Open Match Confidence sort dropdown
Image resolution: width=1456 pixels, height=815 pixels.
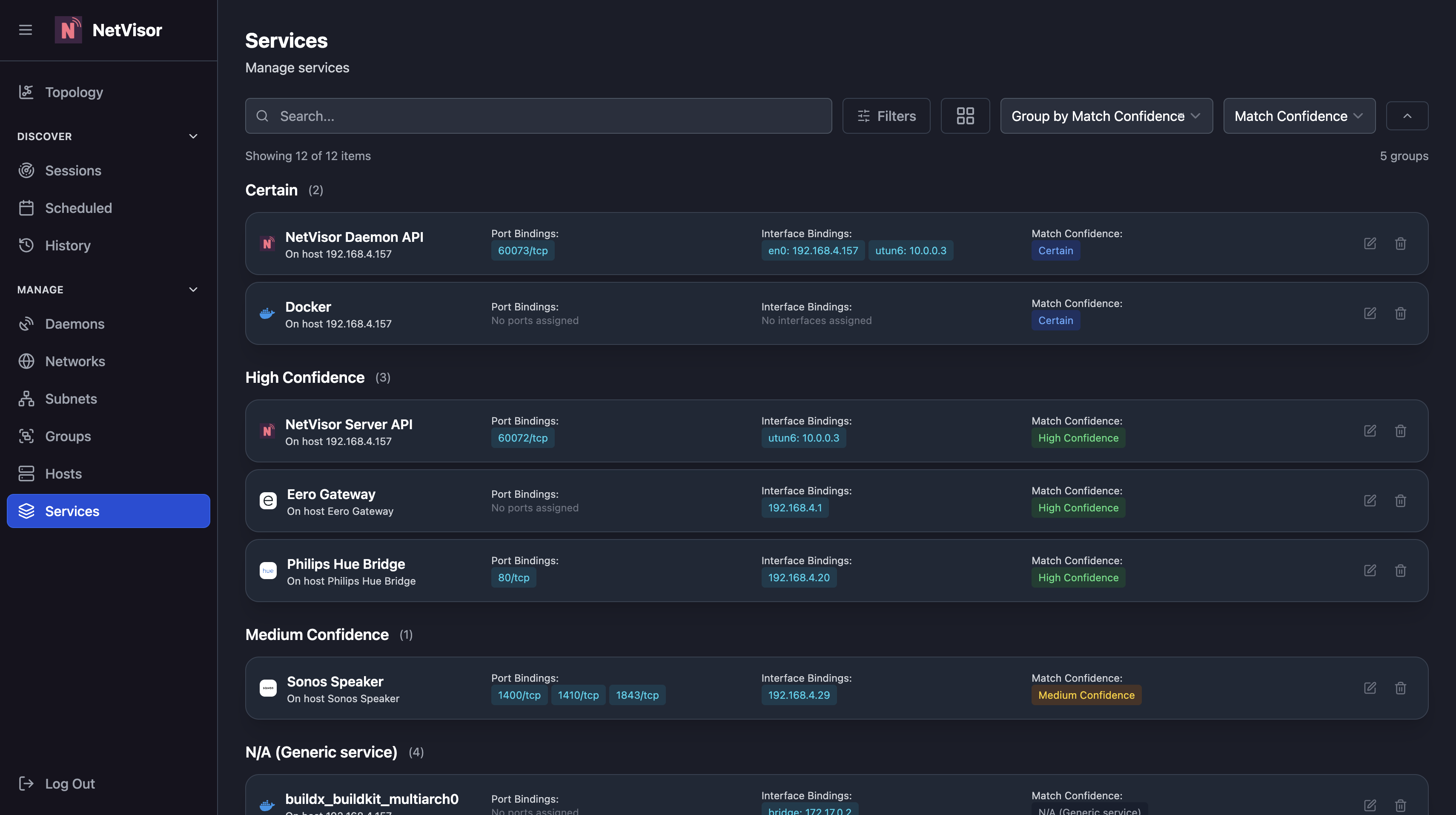[x=1299, y=116]
